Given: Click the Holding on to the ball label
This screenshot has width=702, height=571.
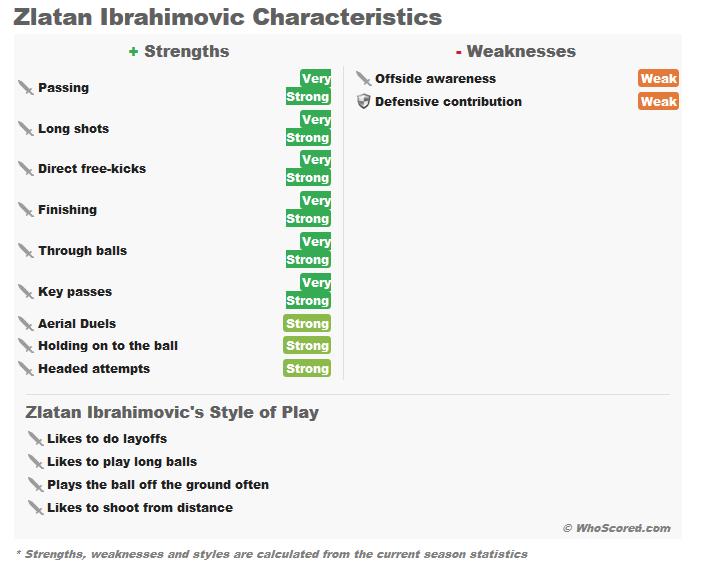Looking at the screenshot, I should (x=108, y=346).
